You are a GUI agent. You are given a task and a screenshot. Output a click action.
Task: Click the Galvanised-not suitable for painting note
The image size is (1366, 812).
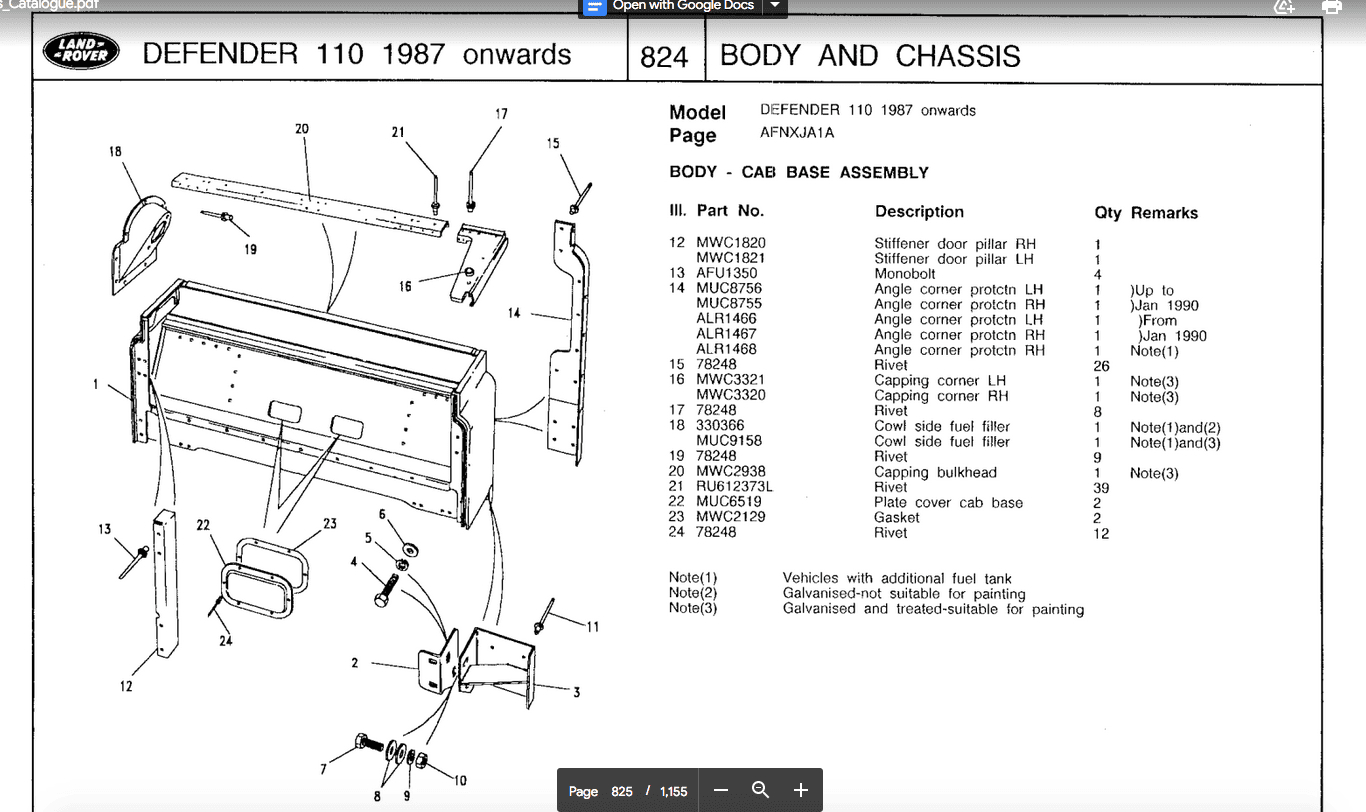(904, 594)
